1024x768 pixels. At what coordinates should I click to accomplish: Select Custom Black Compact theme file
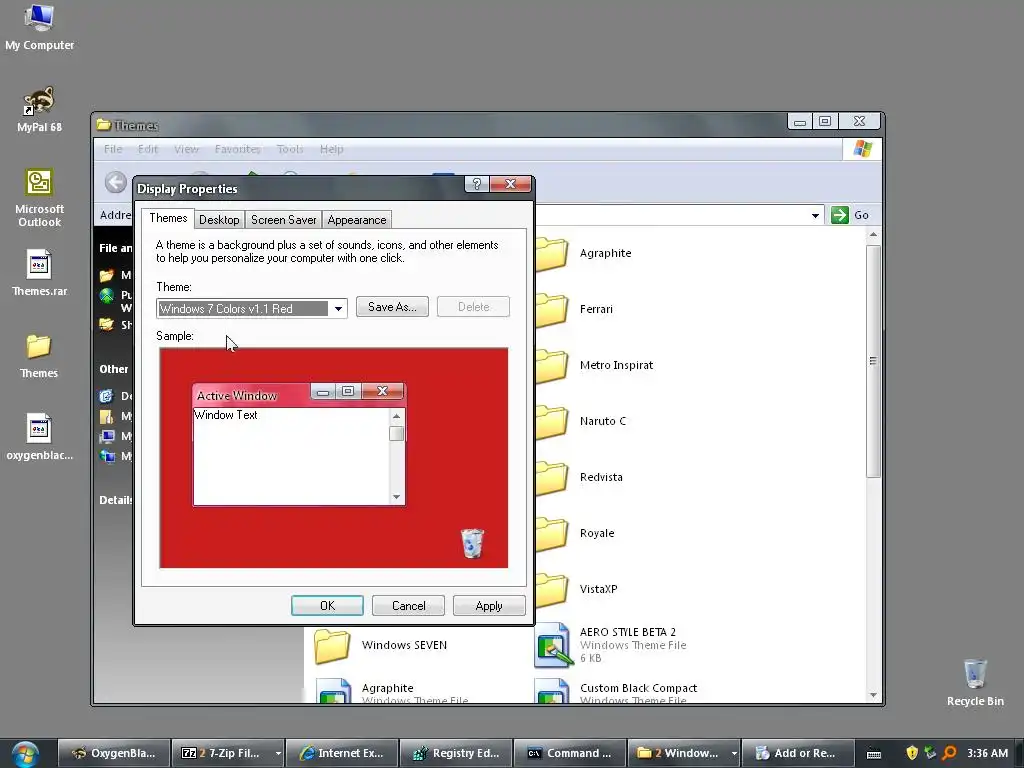[616, 691]
